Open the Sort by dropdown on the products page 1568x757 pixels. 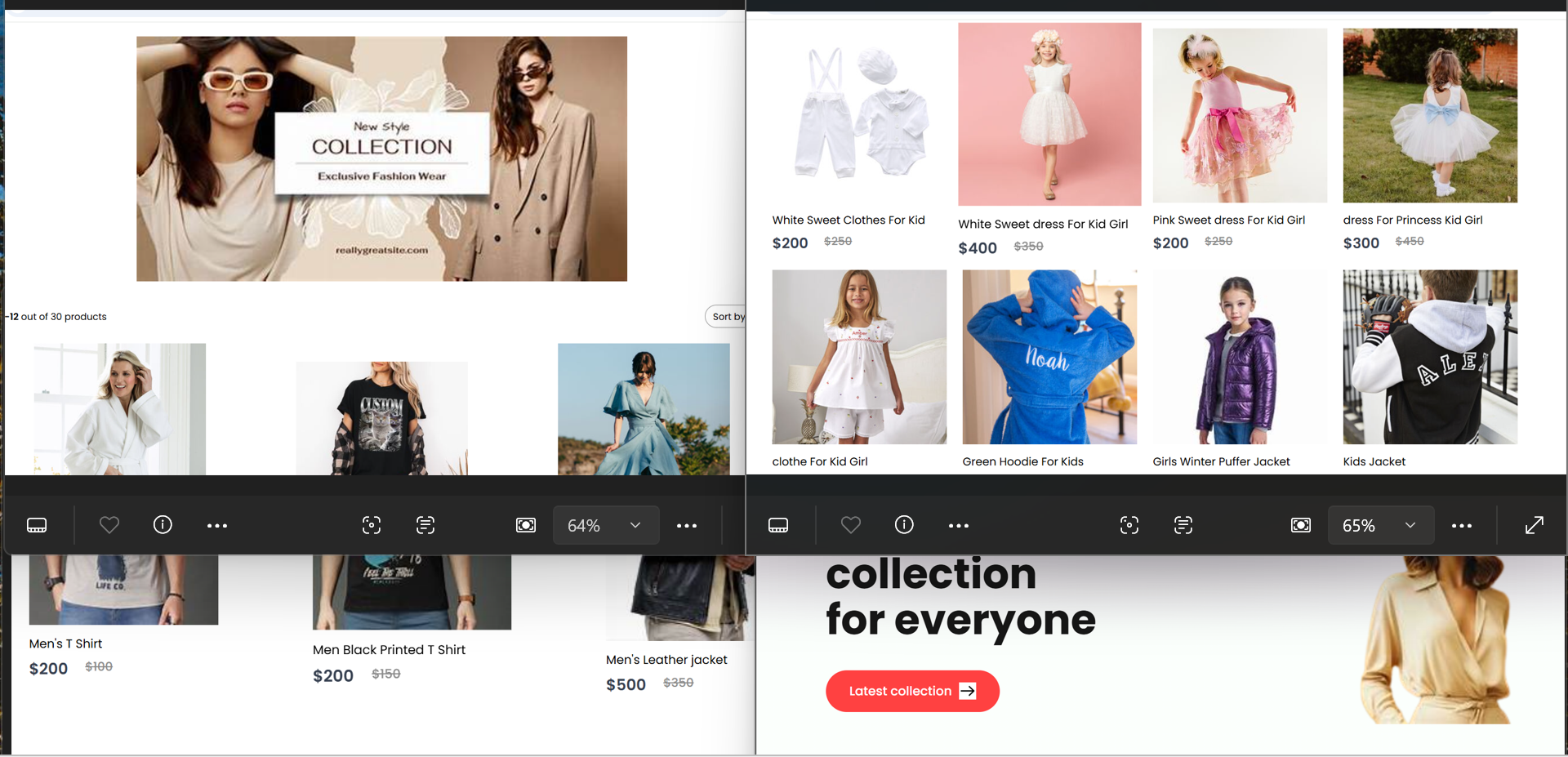coord(726,317)
